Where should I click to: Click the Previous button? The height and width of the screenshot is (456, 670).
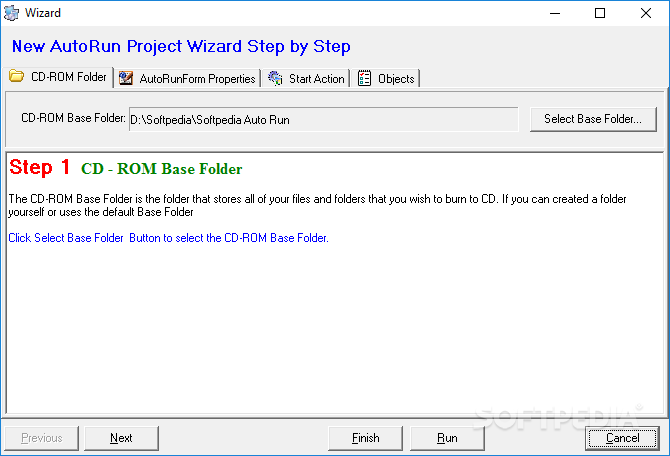coord(41,438)
